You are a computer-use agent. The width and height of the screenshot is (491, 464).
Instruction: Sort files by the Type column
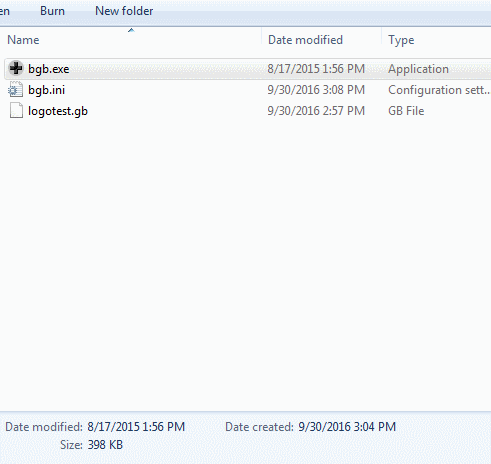click(401, 40)
